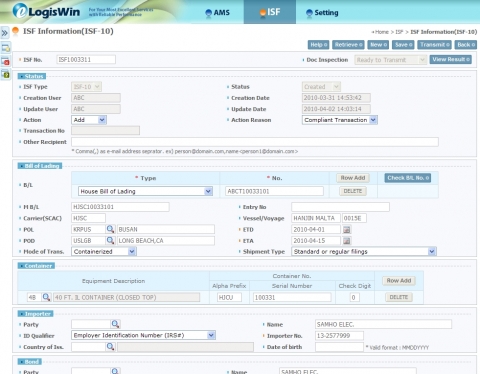Click the Back button

point(466,45)
